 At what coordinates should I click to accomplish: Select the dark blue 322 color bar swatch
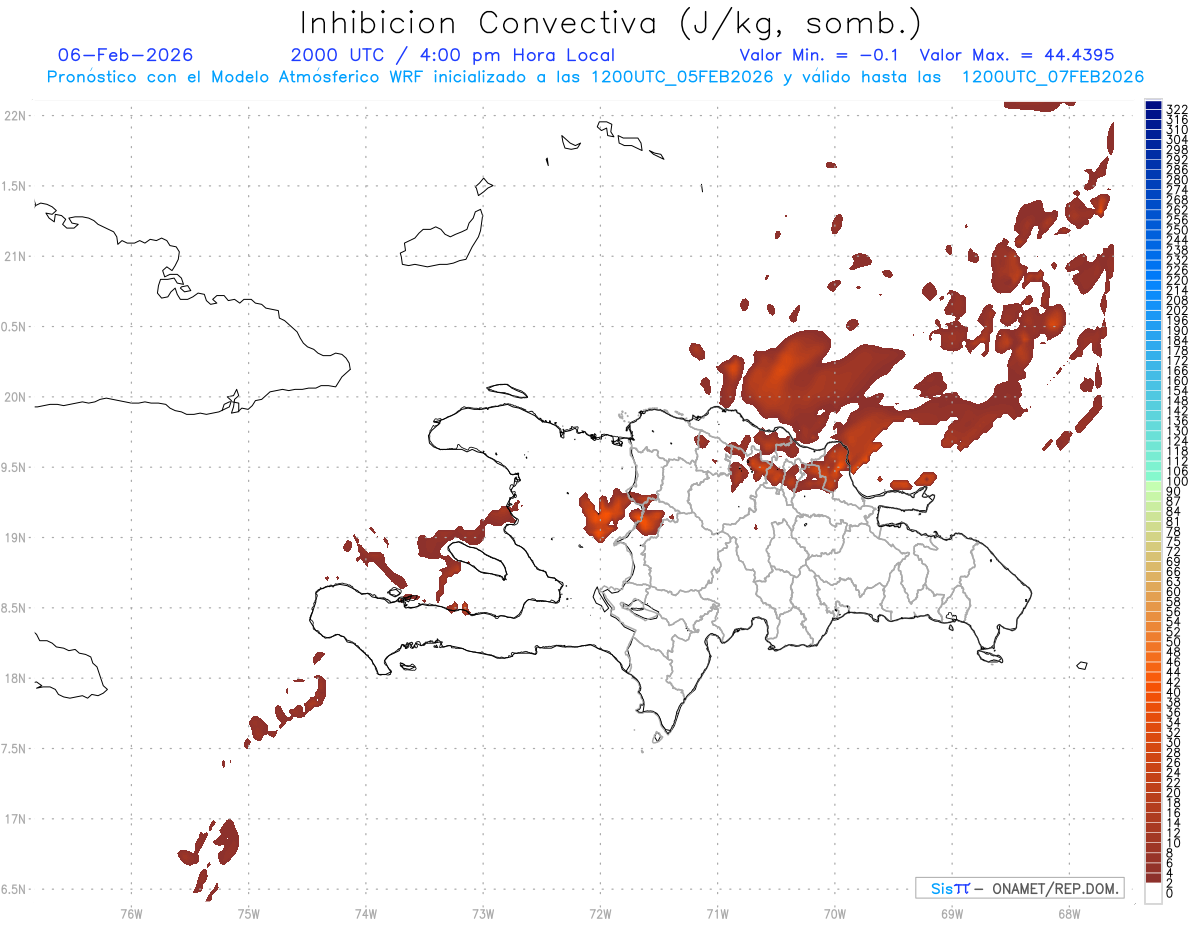click(x=1154, y=106)
